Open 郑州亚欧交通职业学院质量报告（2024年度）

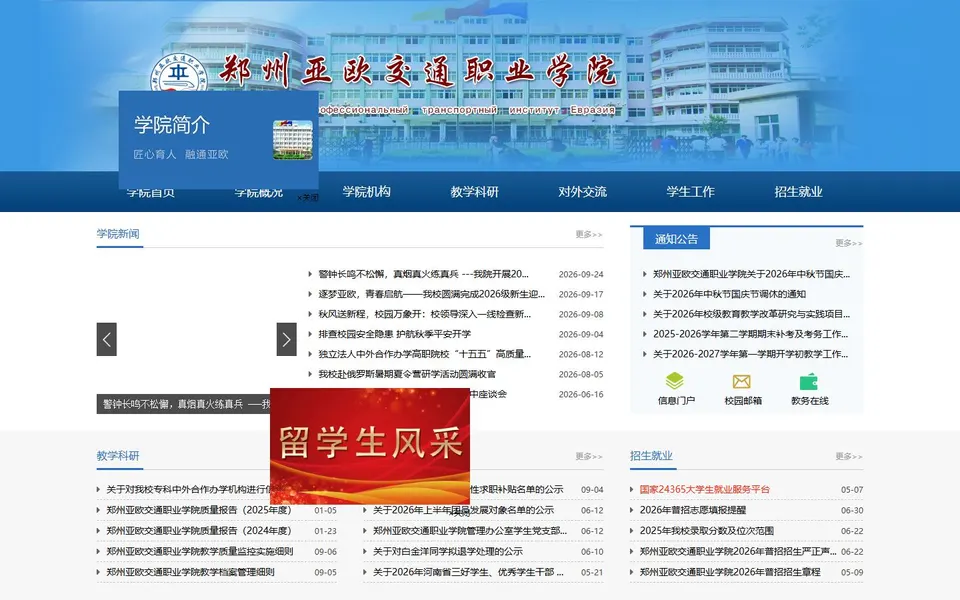[x=199, y=531]
